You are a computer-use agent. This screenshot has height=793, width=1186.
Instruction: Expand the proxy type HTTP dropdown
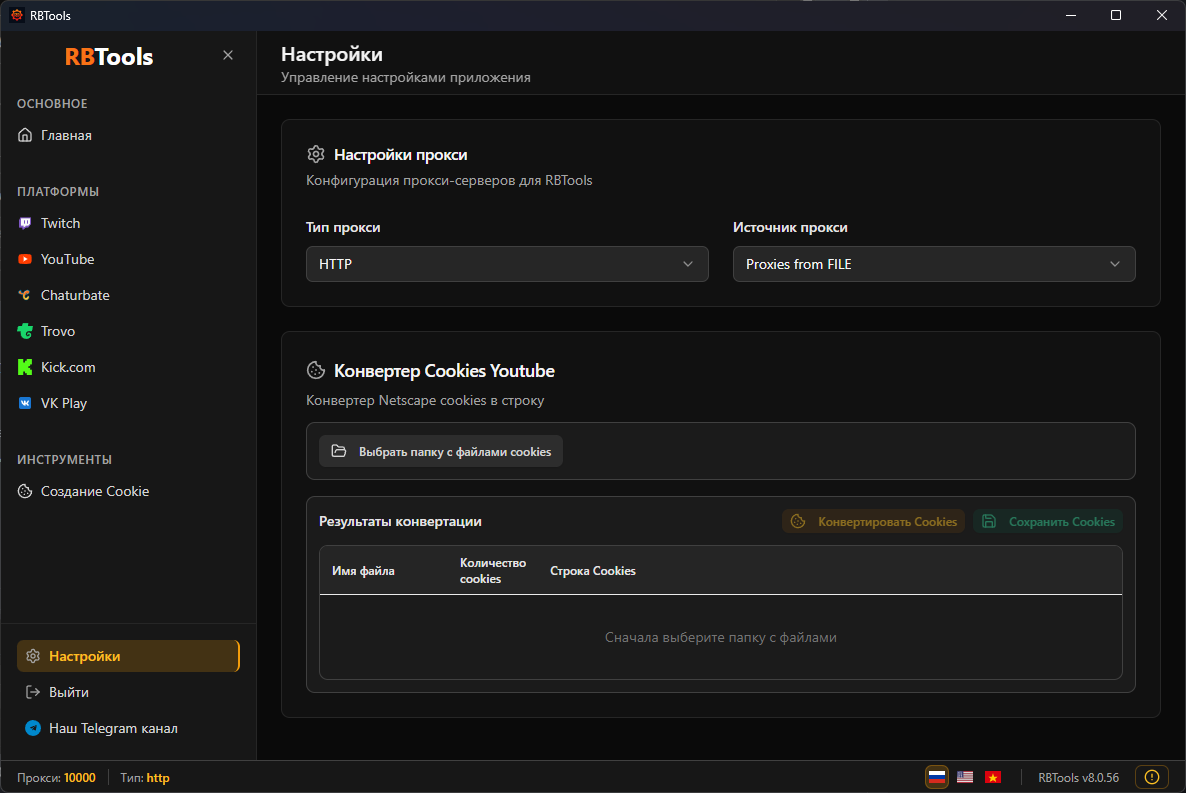[507, 264]
